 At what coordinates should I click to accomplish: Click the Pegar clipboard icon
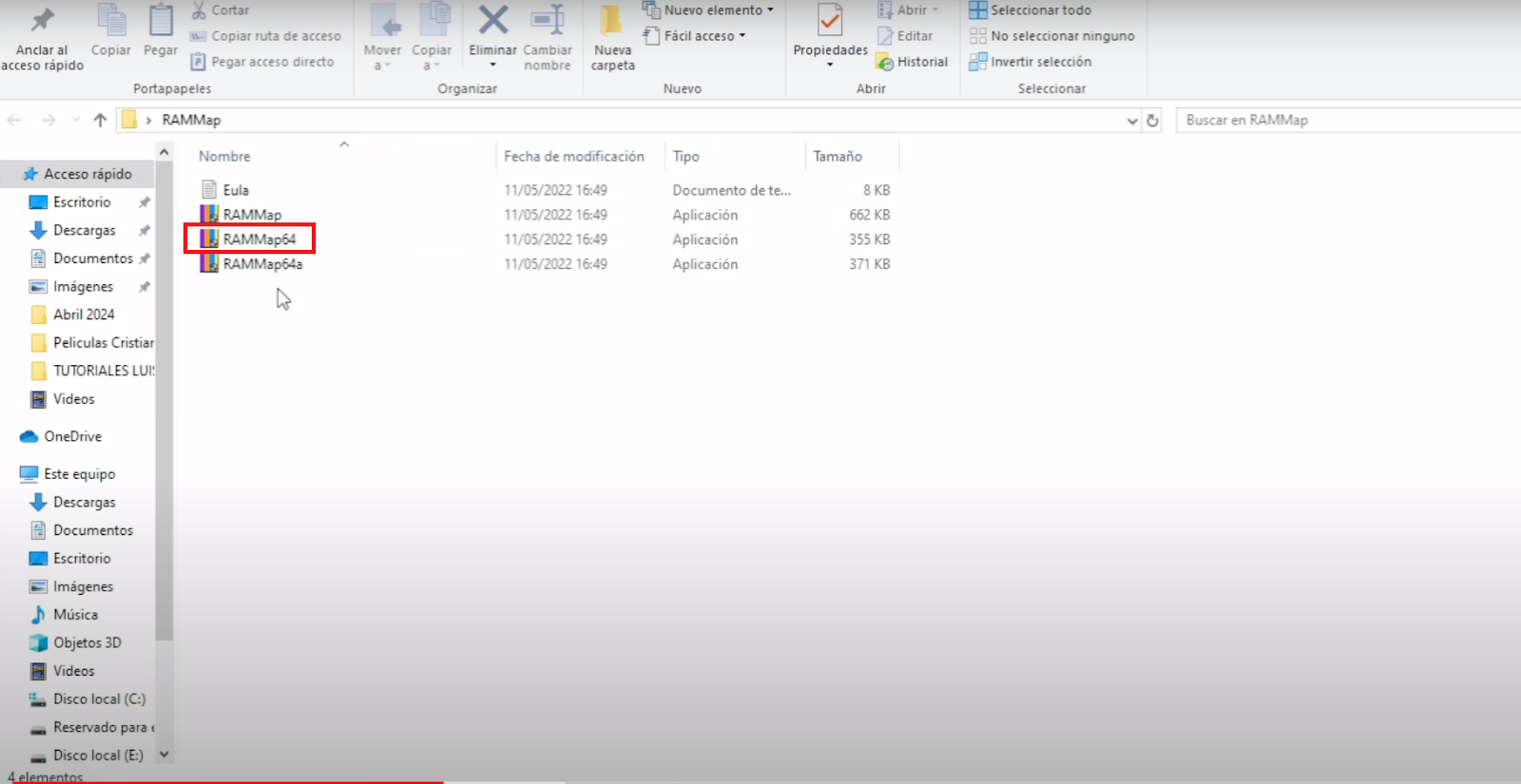click(161, 20)
